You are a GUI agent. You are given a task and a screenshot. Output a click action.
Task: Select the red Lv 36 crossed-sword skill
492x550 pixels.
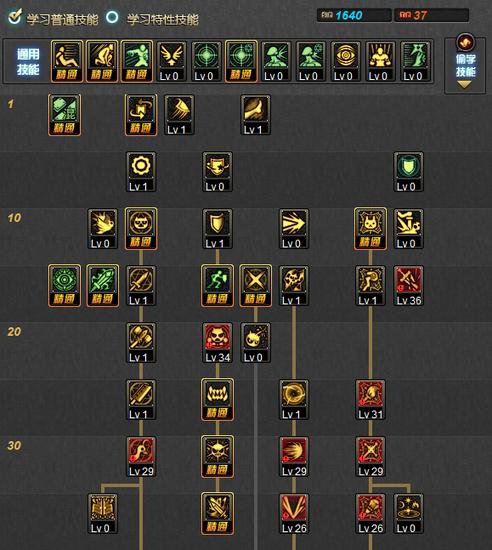409,286
